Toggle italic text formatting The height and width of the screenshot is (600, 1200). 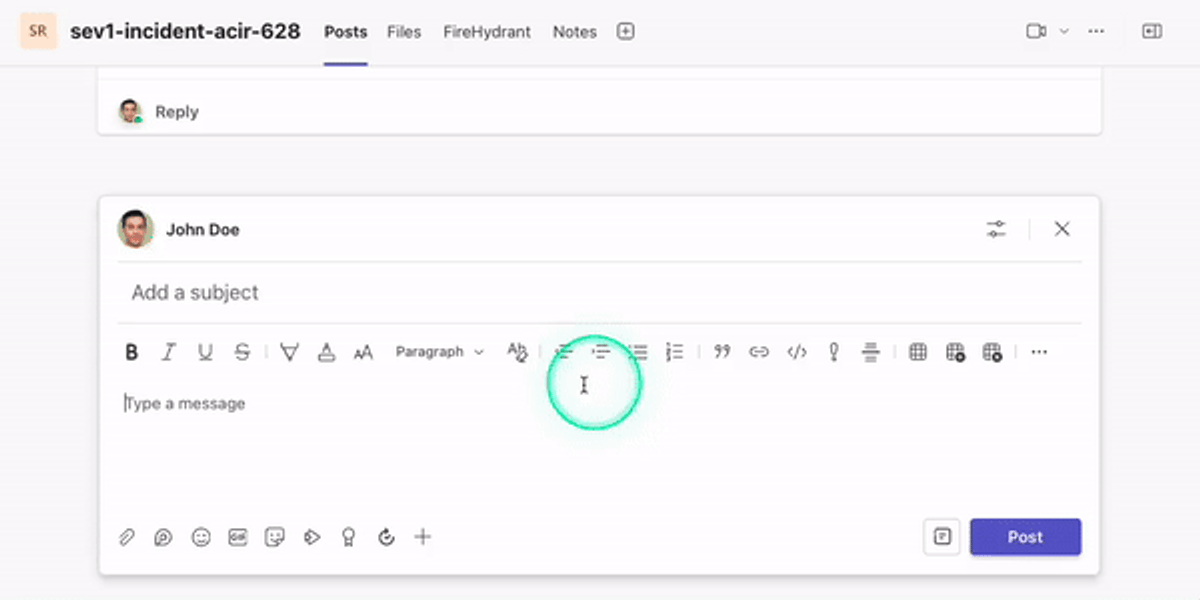(x=168, y=352)
